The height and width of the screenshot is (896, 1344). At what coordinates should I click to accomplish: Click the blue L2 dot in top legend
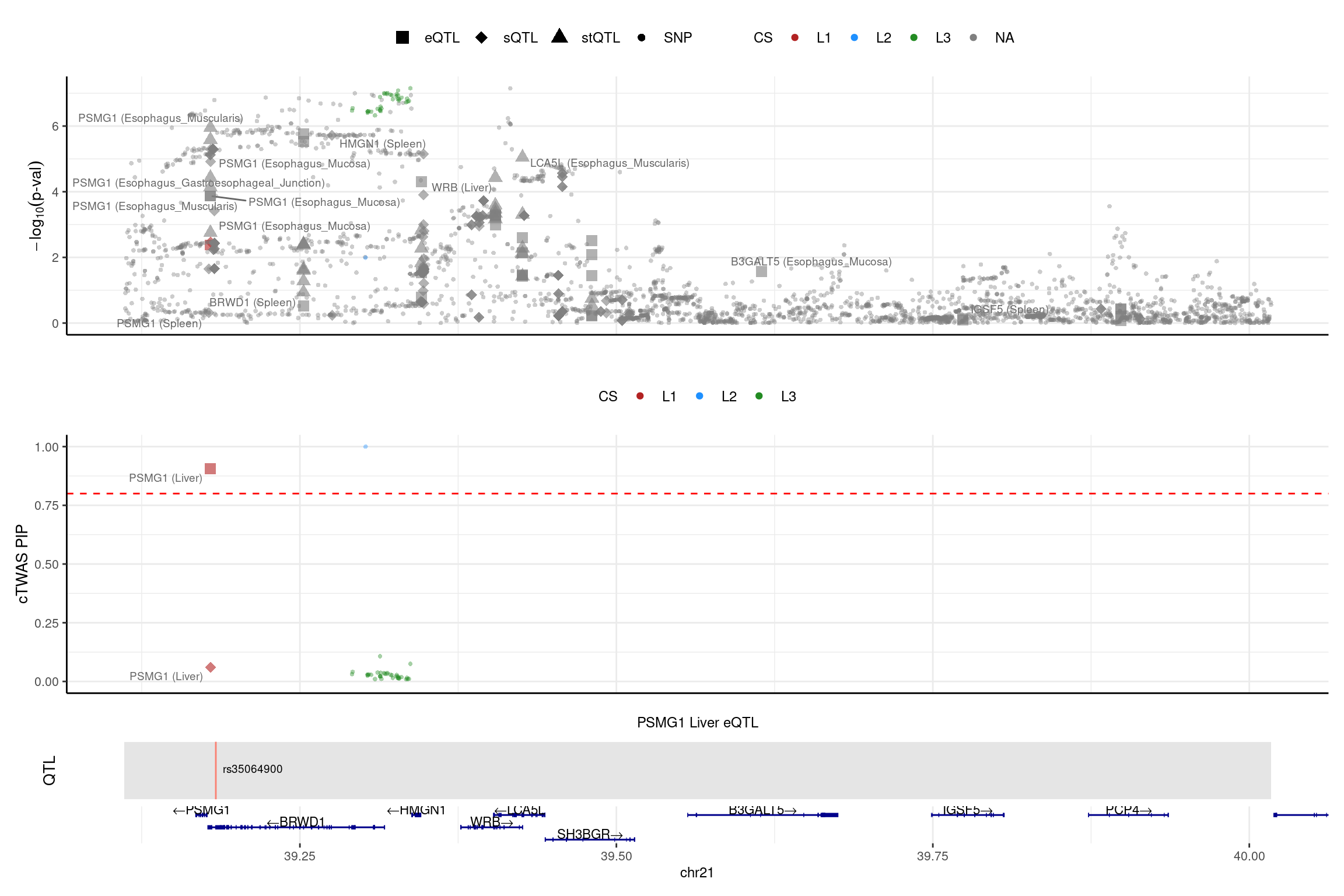855,37
